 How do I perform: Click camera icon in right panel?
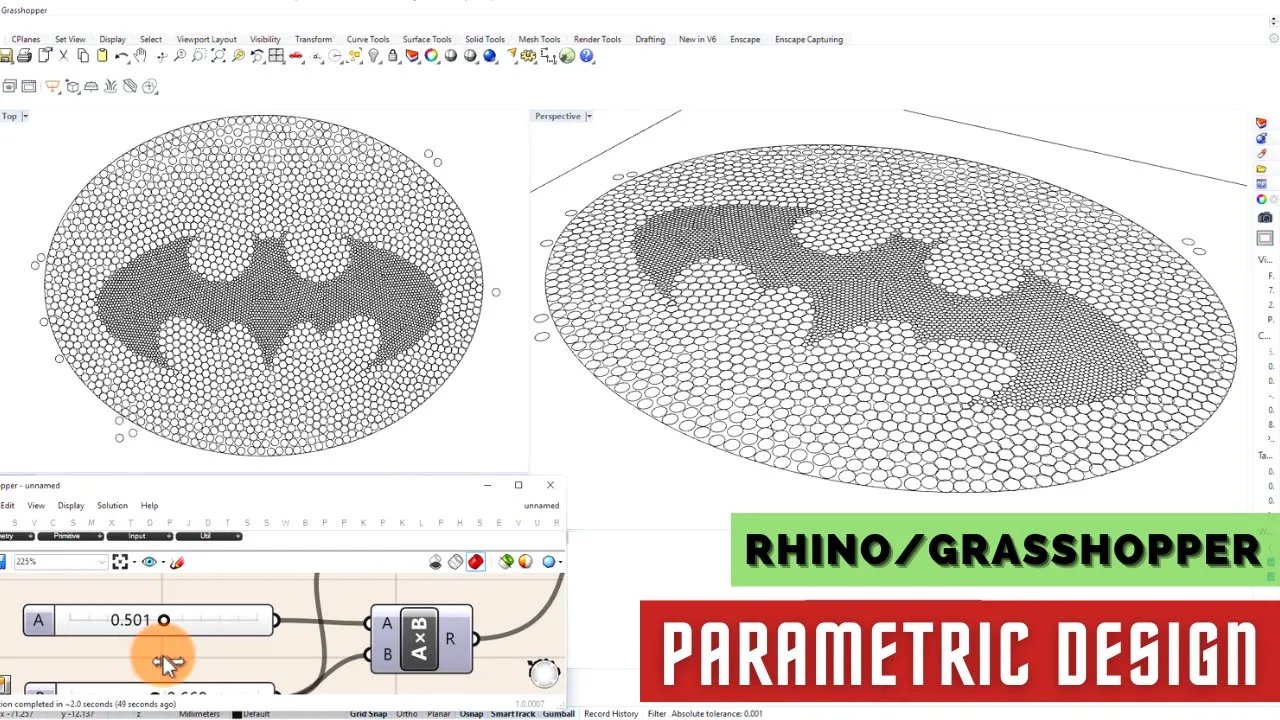[1265, 217]
